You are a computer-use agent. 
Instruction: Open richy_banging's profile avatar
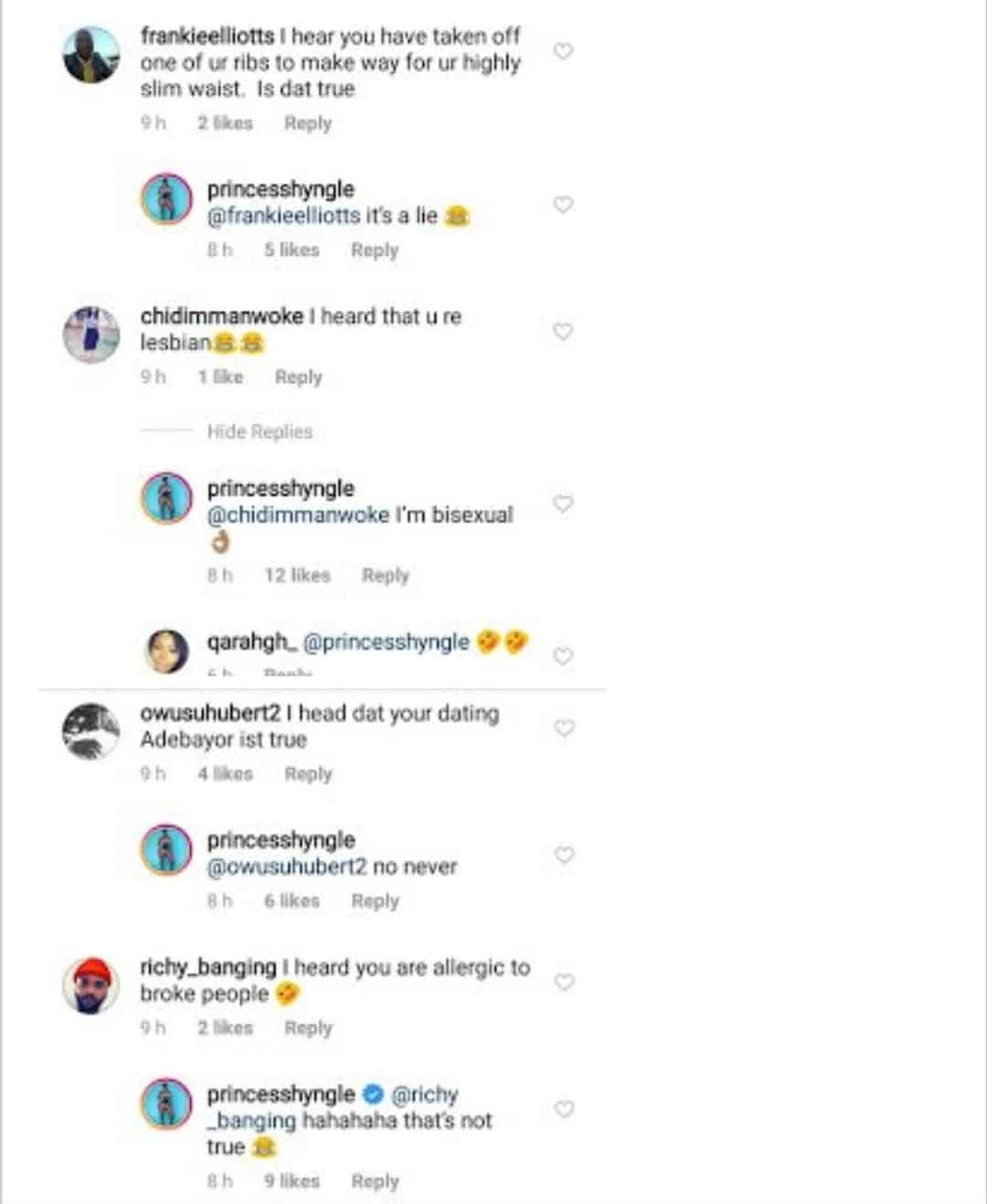click(91, 986)
